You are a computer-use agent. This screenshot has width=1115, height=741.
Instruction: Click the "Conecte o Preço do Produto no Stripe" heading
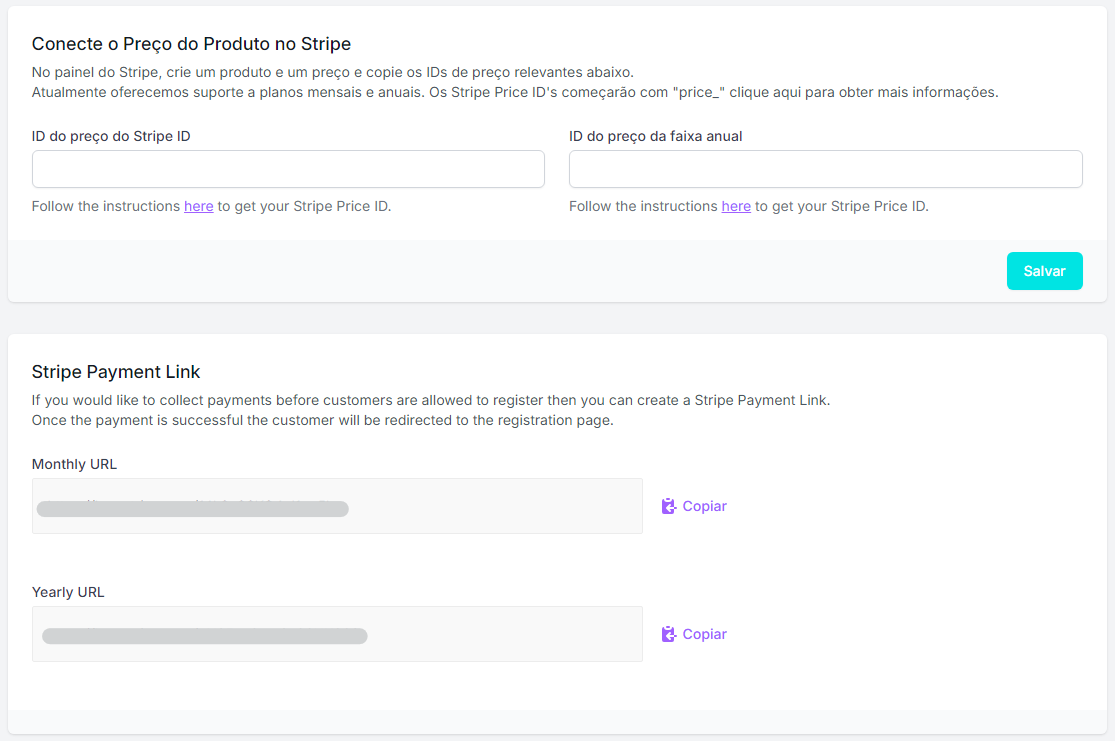tap(191, 44)
